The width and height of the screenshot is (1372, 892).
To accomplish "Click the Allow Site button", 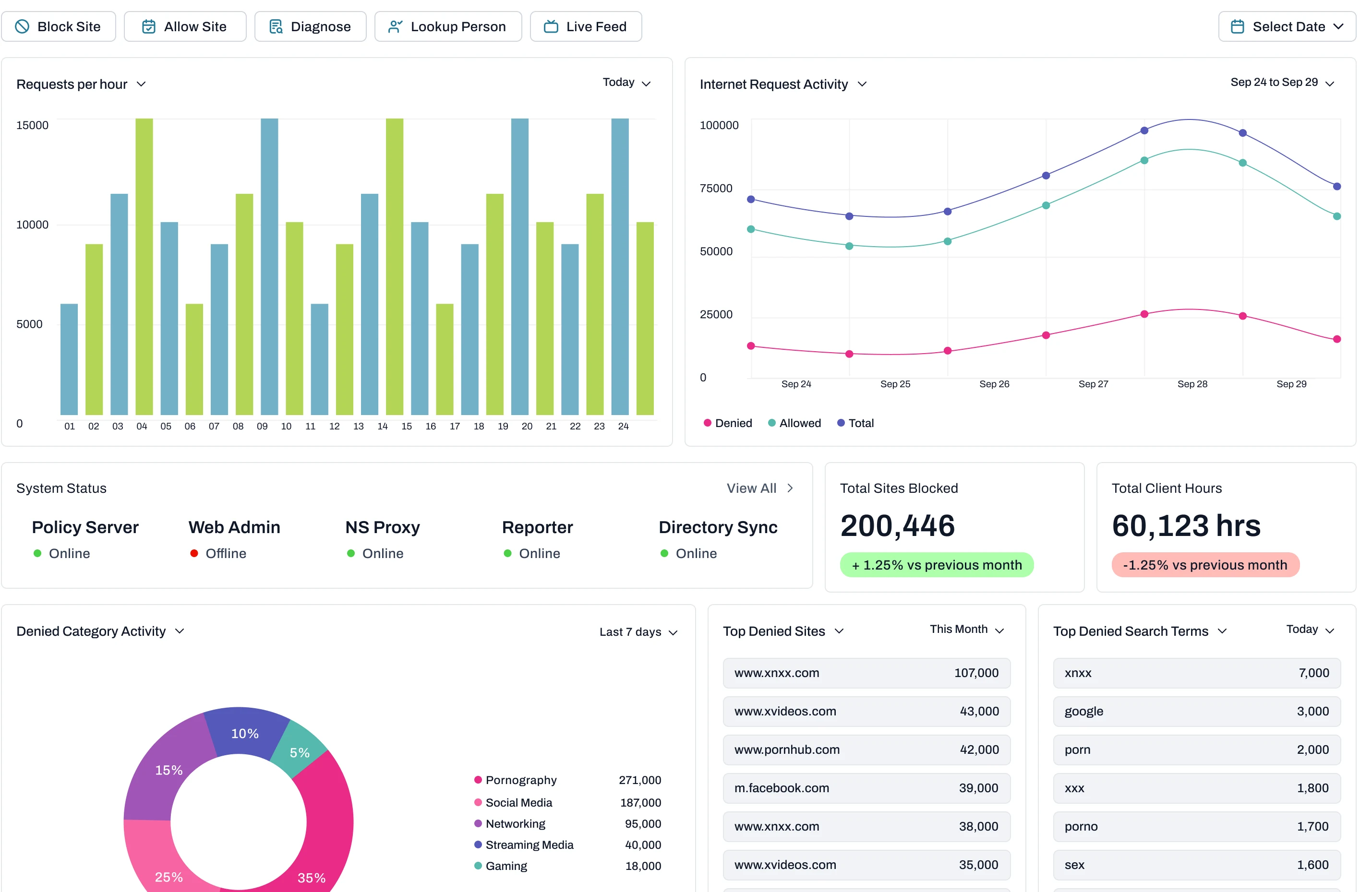I will pos(185,26).
